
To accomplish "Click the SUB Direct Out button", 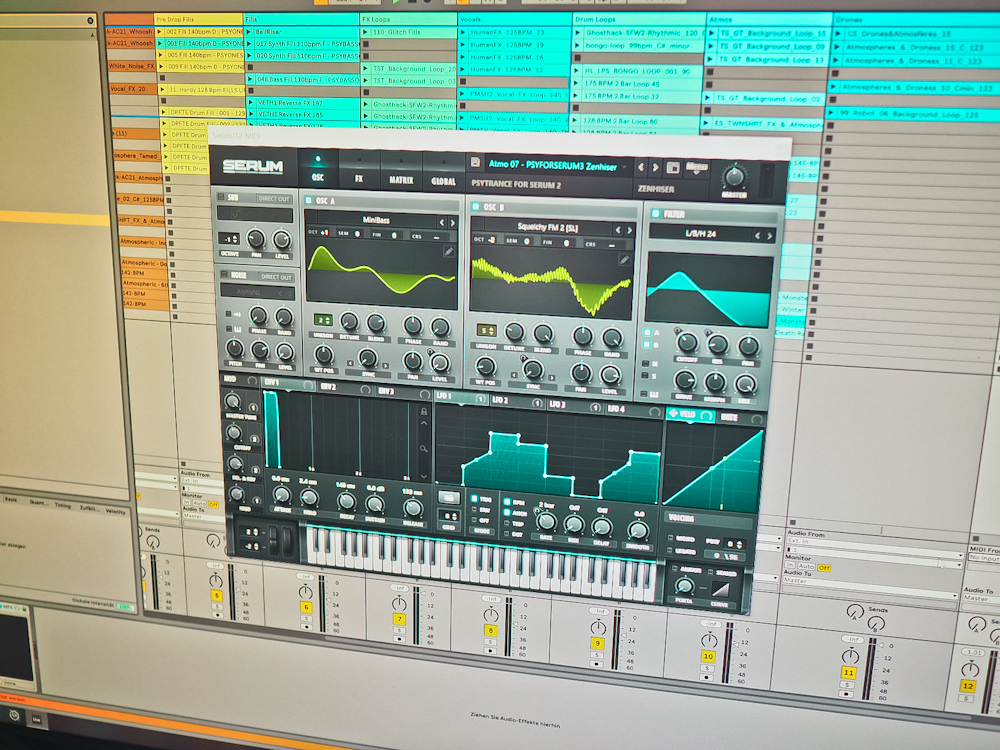I will tap(274, 199).
